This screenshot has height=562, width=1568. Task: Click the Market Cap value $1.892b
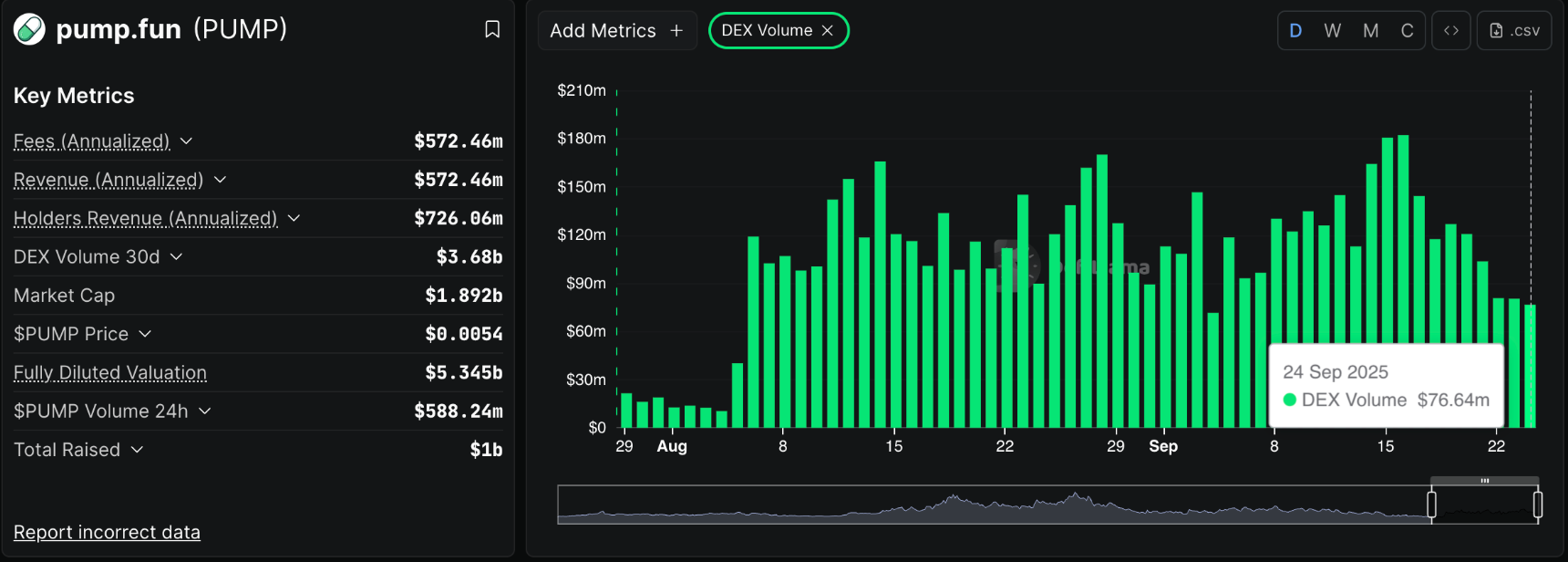[464, 296]
